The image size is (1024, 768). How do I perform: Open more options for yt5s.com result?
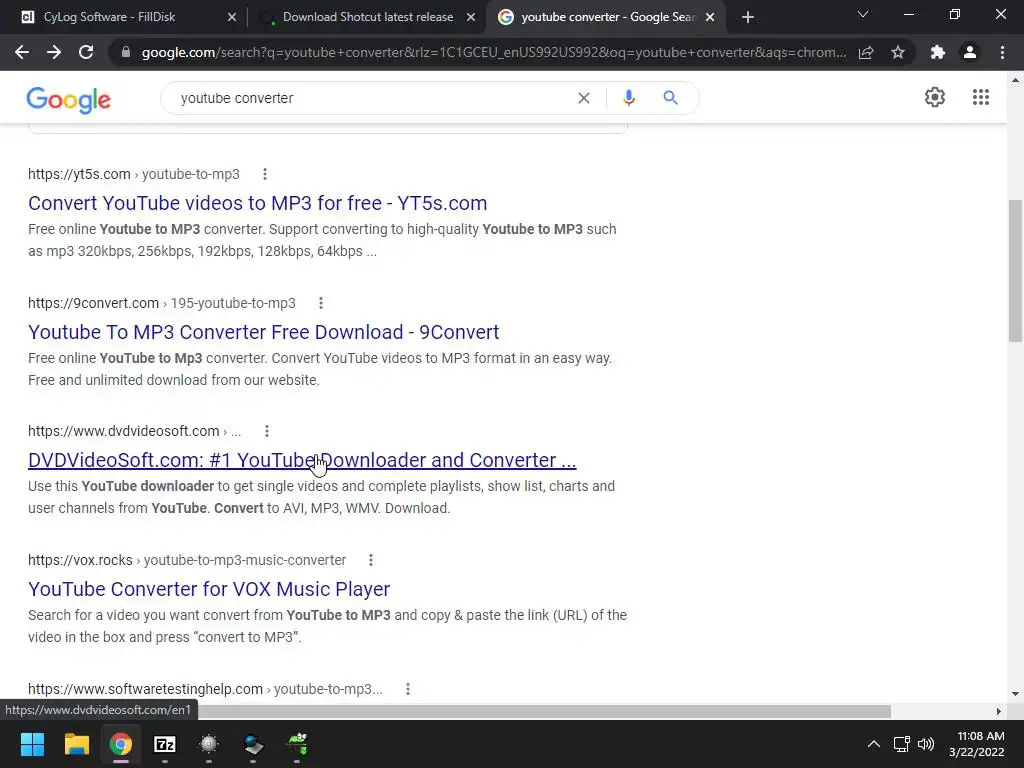click(264, 174)
